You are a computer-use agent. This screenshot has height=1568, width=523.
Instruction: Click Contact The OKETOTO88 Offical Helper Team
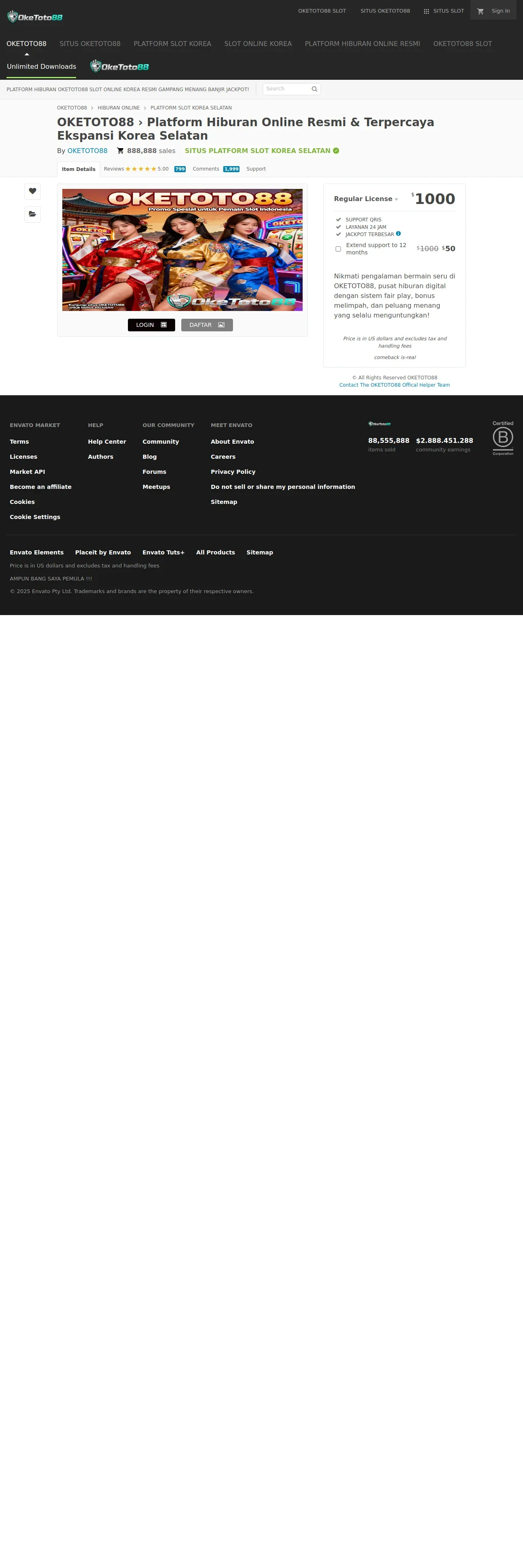point(395,385)
